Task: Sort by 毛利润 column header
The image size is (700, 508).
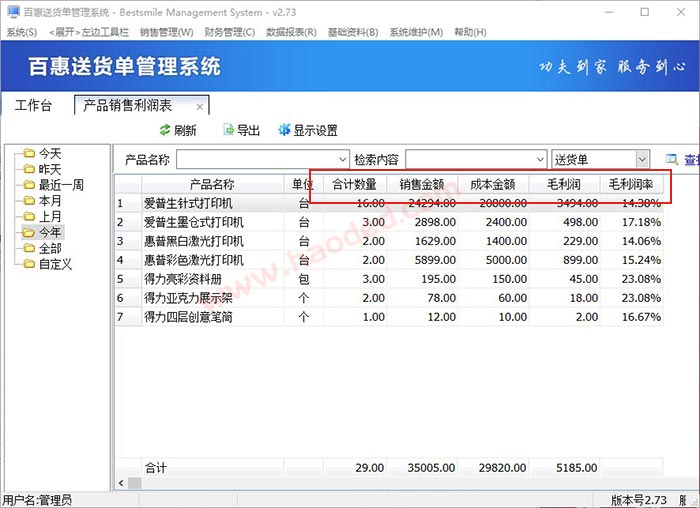Action: (x=564, y=184)
